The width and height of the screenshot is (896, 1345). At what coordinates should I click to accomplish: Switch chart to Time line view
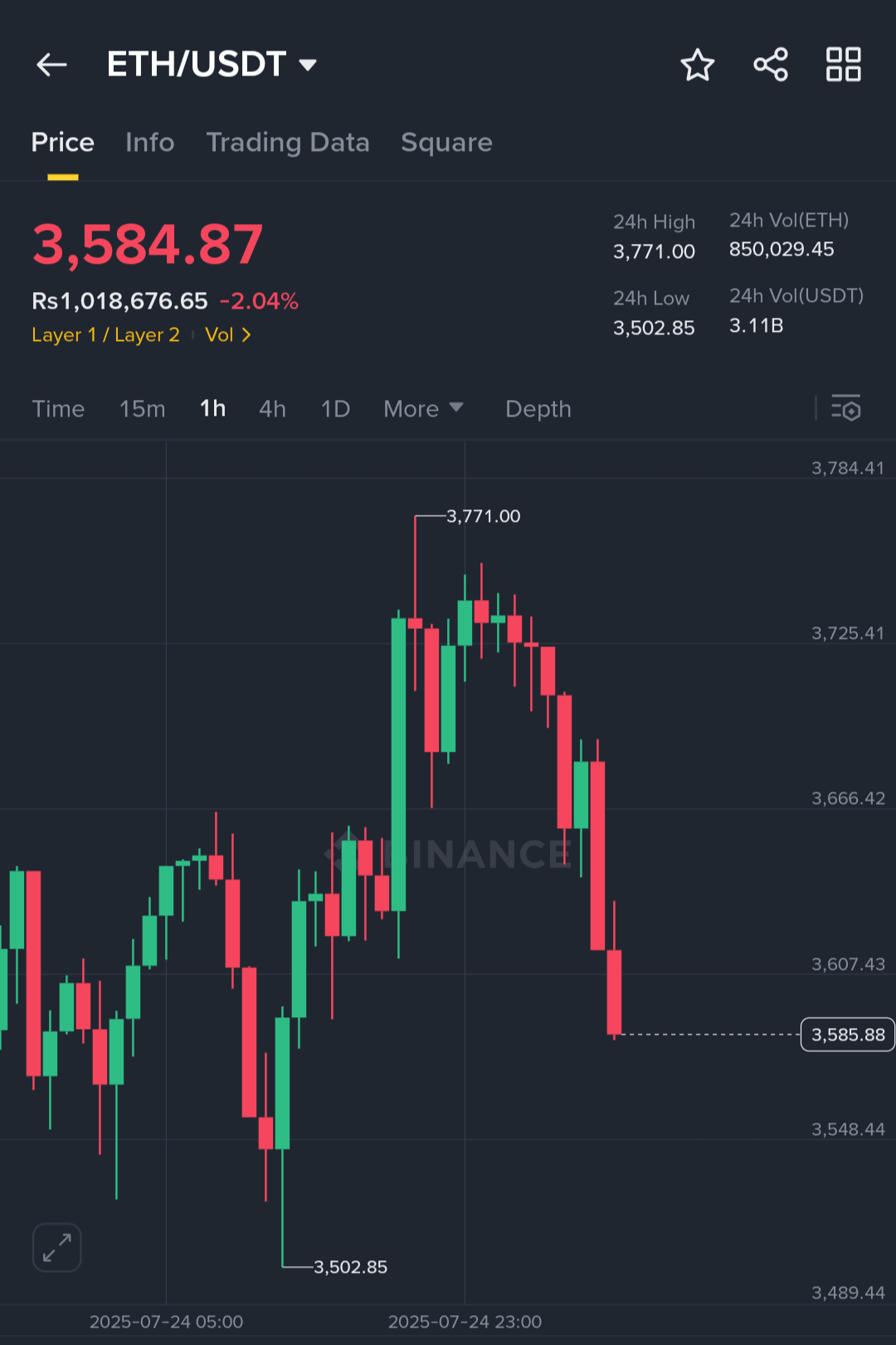tap(58, 409)
